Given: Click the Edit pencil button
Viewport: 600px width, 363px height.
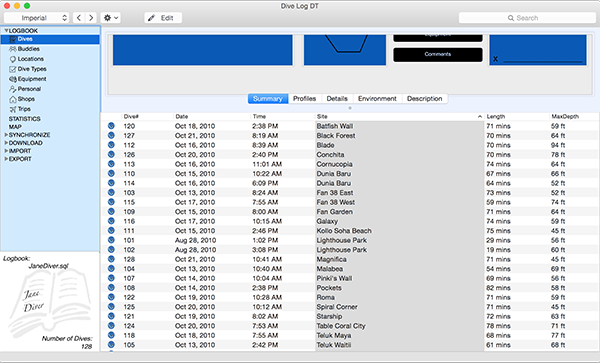Looking at the screenshot, I should coord(163,18).
